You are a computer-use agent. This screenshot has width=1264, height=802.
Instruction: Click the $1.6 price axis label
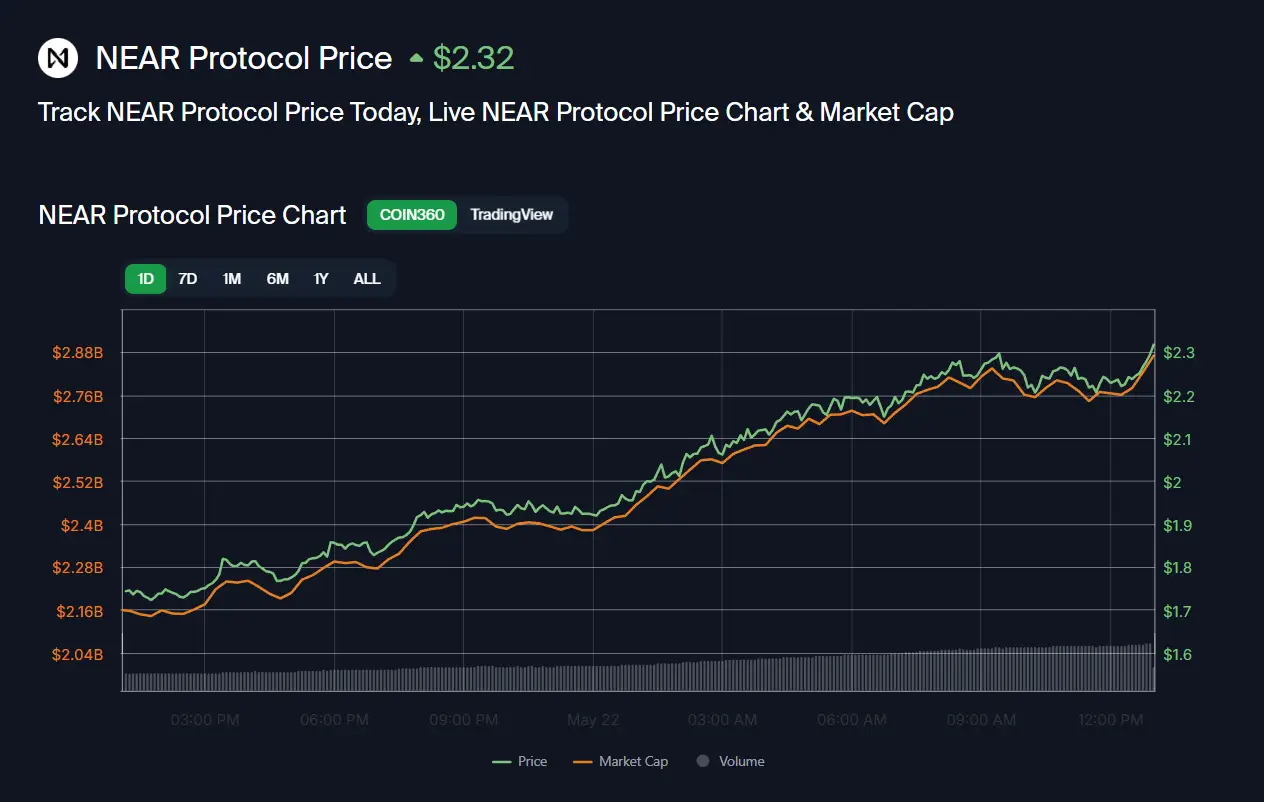click(x=1179, y=654)
